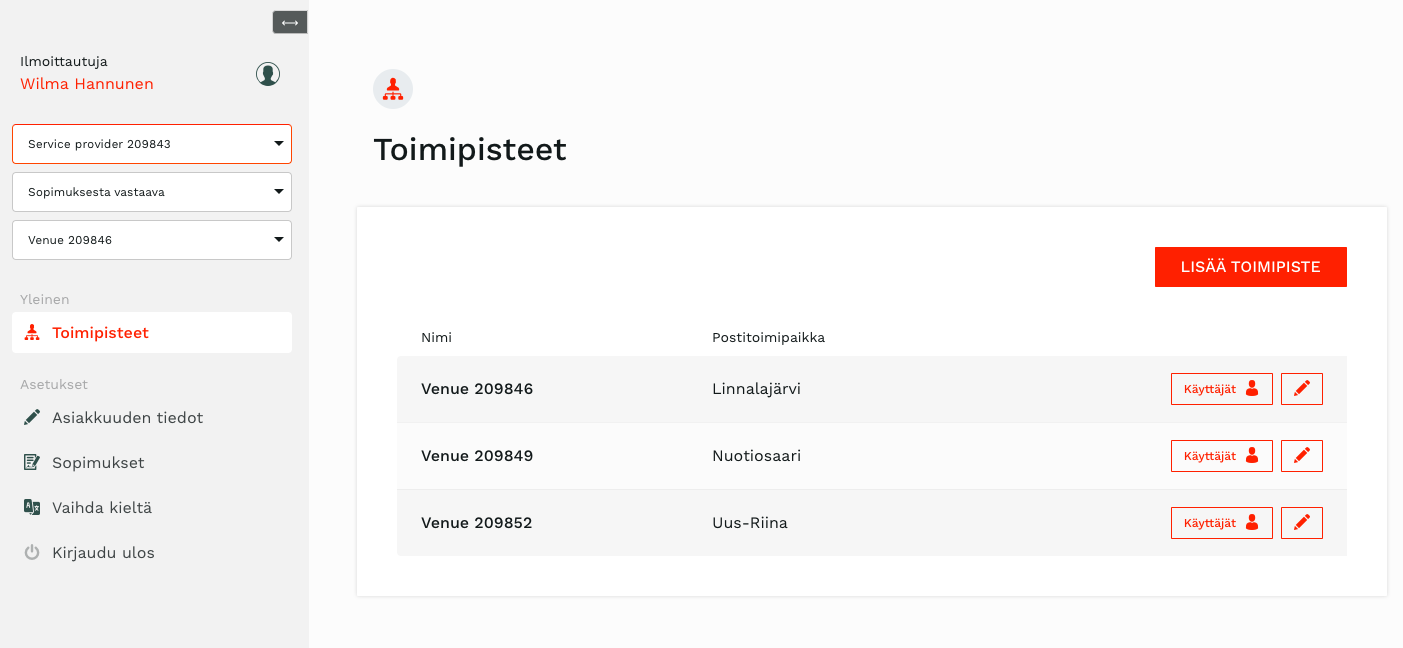1403x648 pixels.
Task: Open Käyttäjät for Venue 209852
Action: click(1222, 523)
